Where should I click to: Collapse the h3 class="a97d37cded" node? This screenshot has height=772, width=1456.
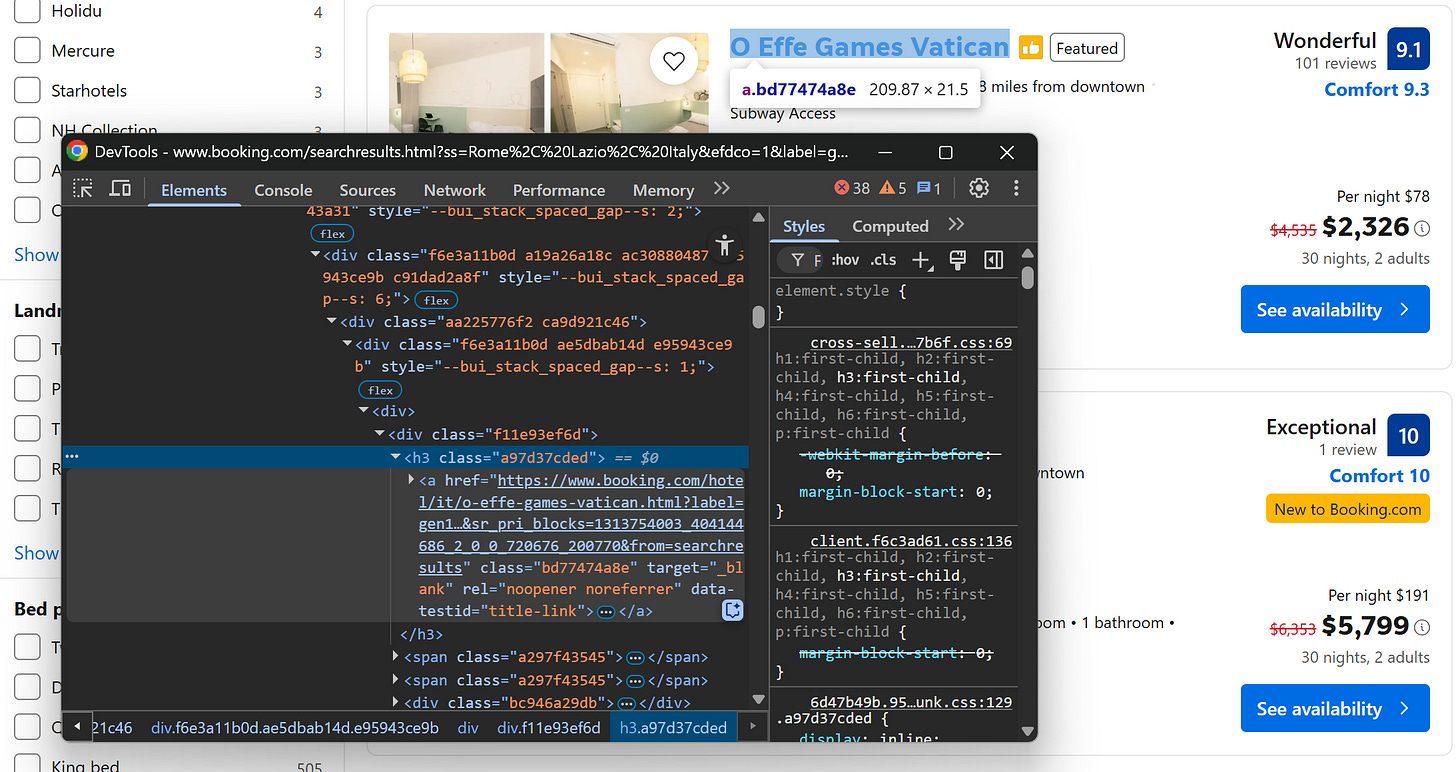click(396, 457)
